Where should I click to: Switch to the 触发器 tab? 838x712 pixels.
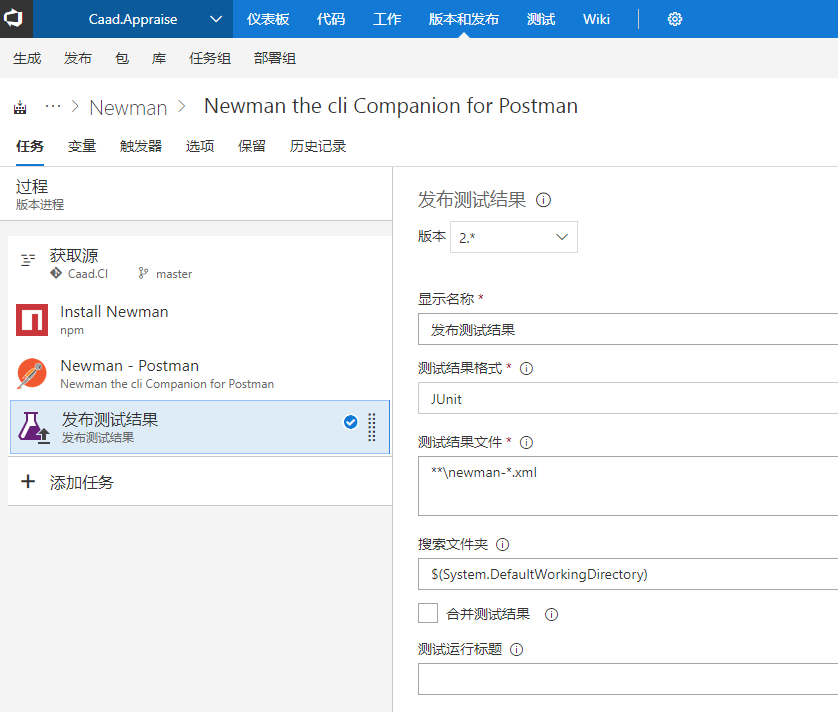point(141,146)
